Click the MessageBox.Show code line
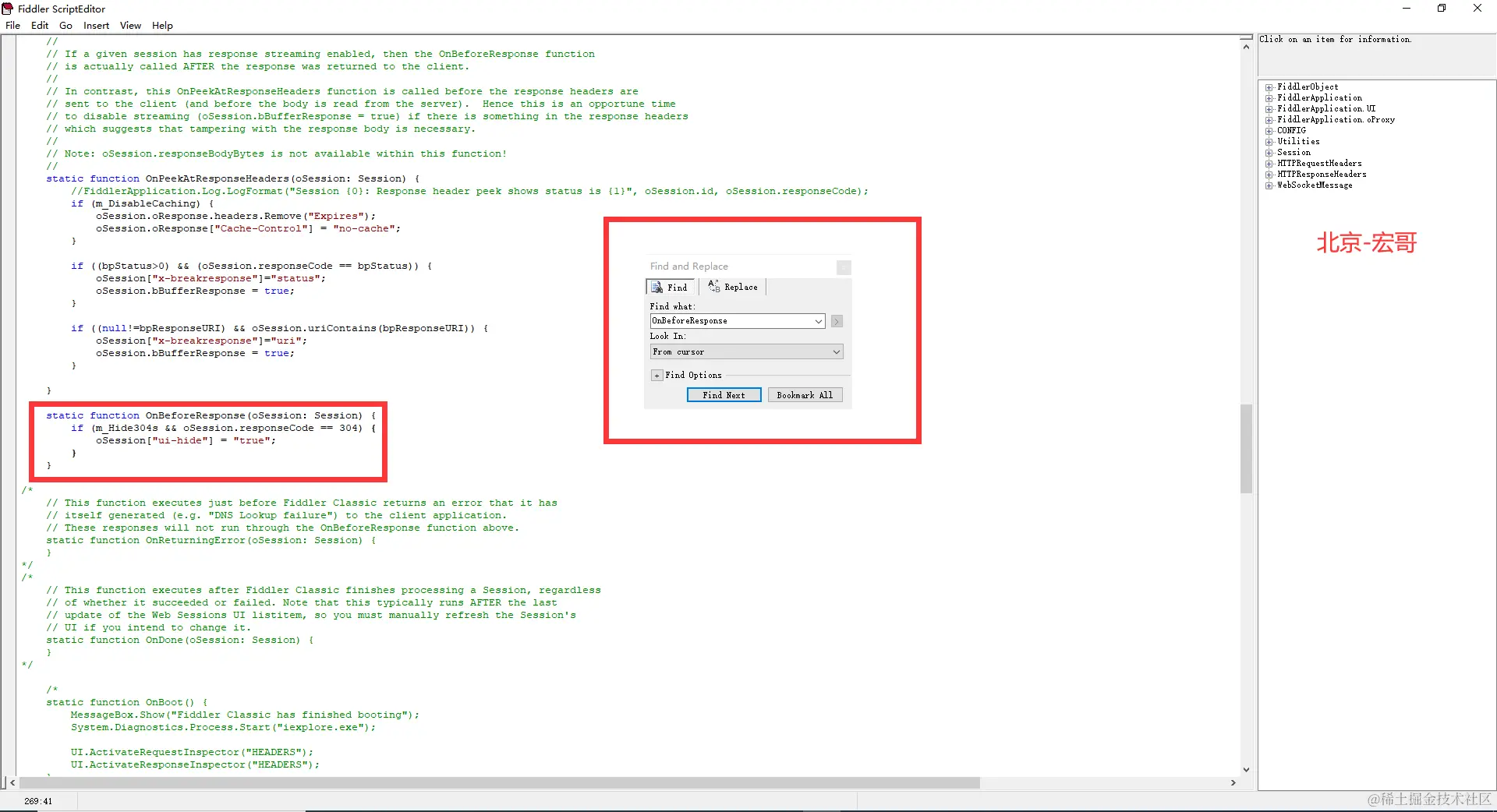The height and width of the screenshot is (812, 1497). [245, 715]
